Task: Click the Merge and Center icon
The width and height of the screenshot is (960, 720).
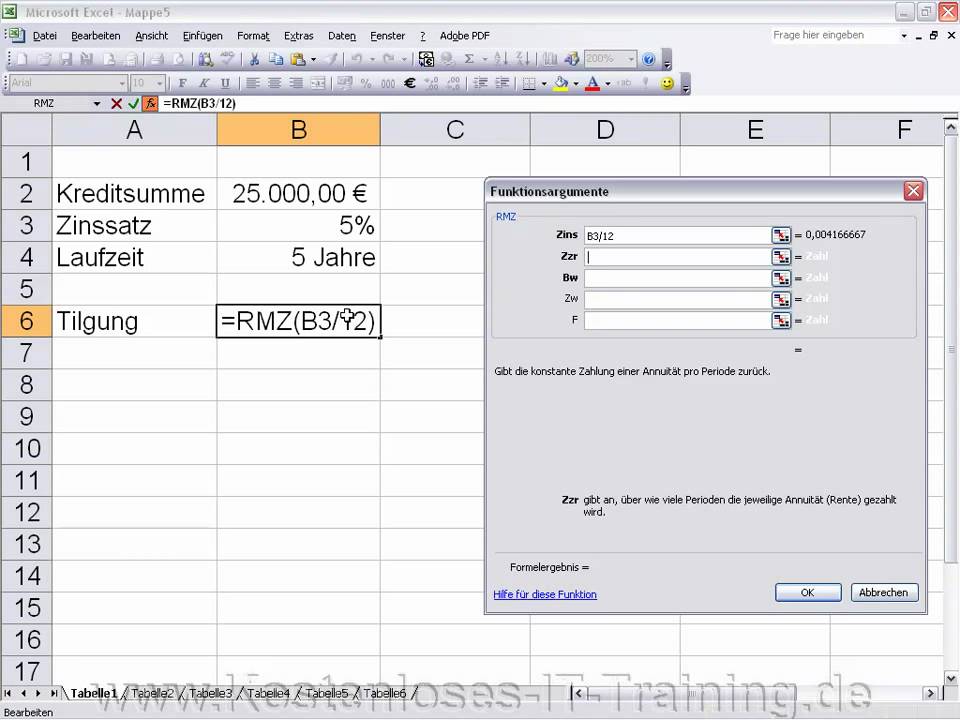Action: click(x=317, y=83)
